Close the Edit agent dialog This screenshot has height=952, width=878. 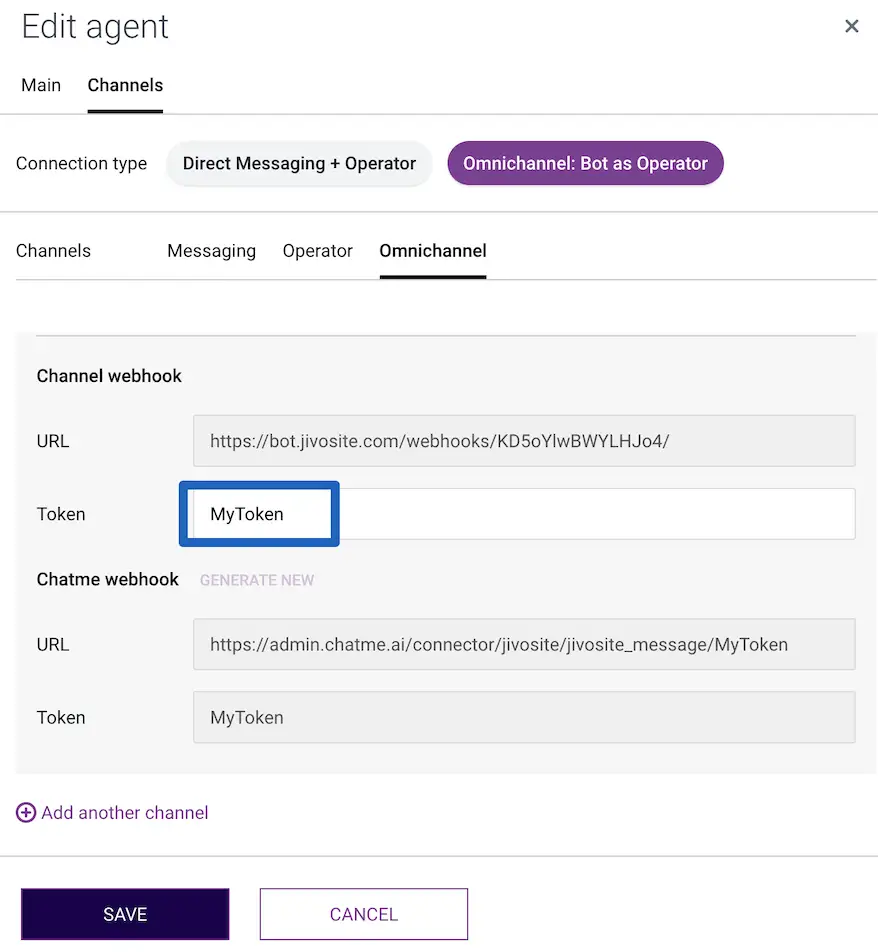coord(851,27)
